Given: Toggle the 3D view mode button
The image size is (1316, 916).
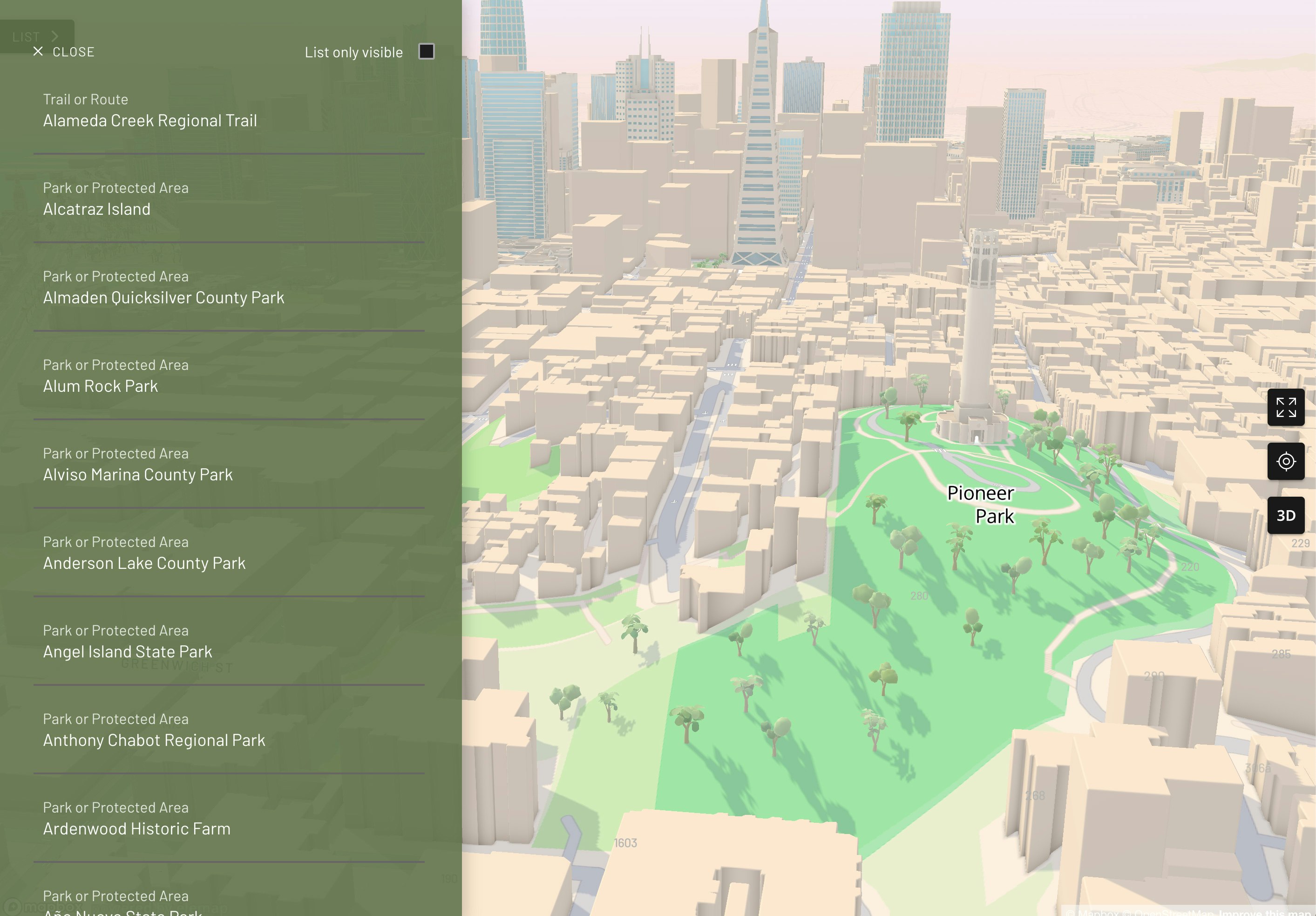Looking at the screenshot, I should click(1286, 515).
